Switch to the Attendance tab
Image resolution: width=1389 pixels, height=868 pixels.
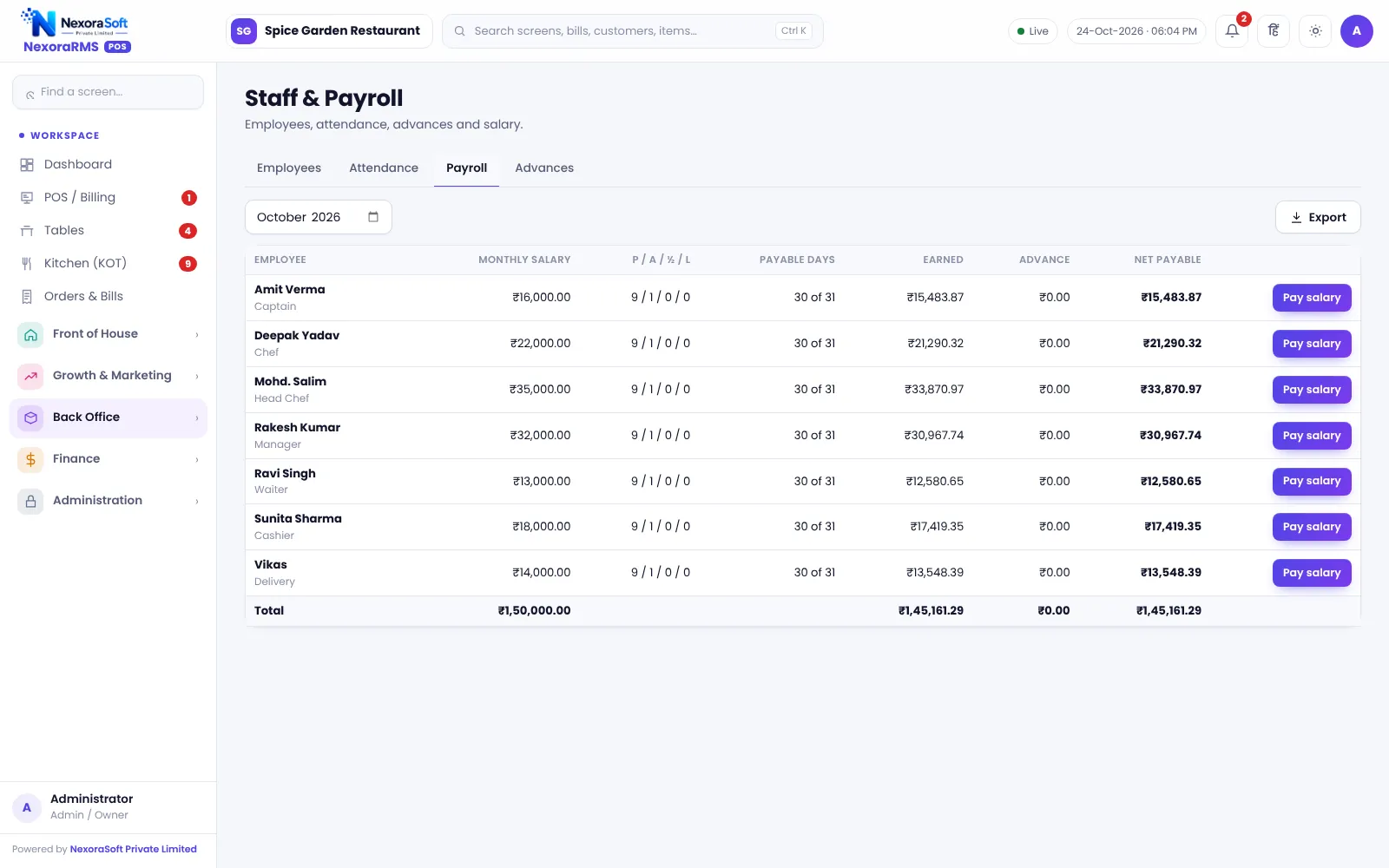coord(384,168)
